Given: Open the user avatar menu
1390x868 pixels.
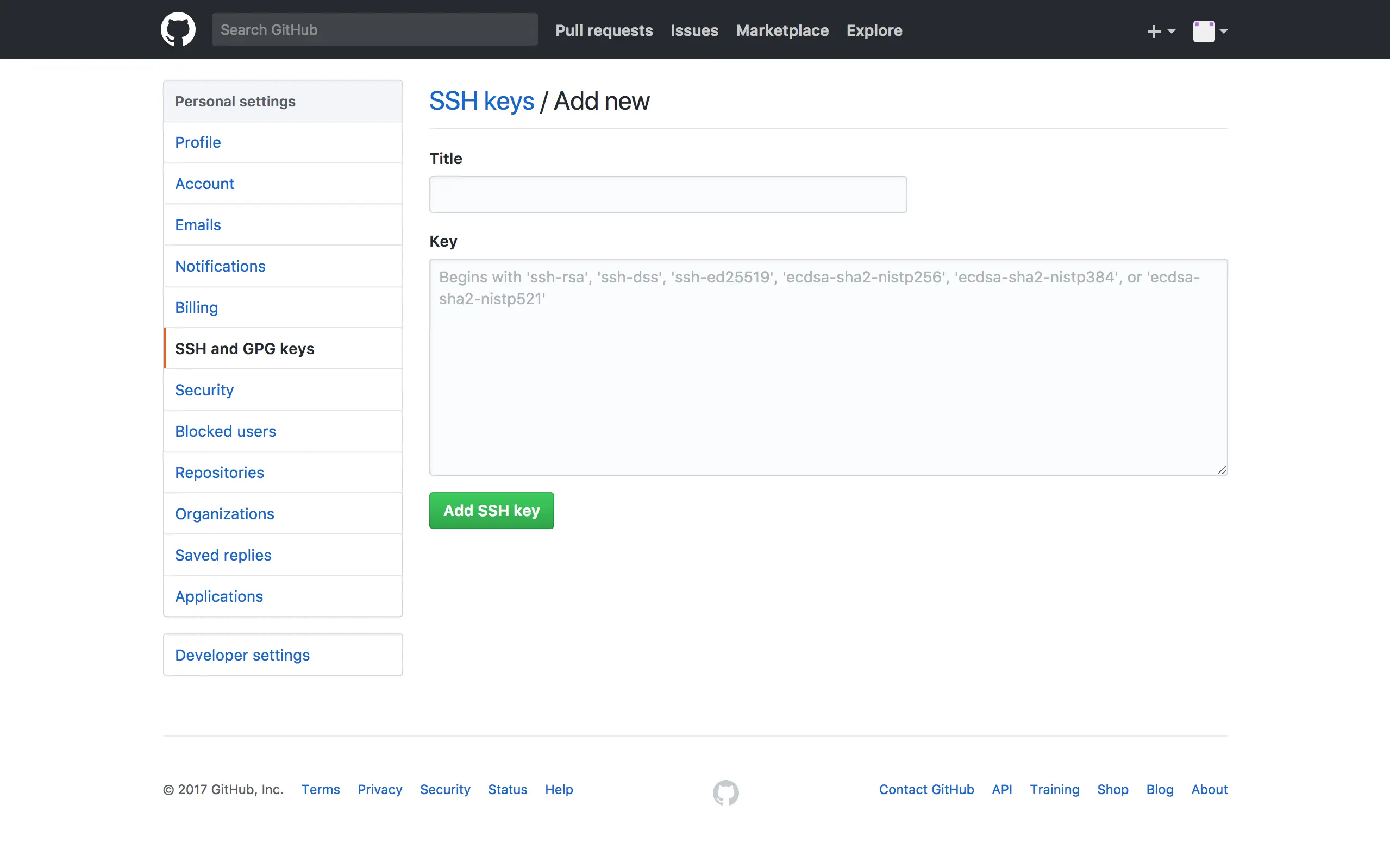Looking at the screenshot, I should 1209,31.
